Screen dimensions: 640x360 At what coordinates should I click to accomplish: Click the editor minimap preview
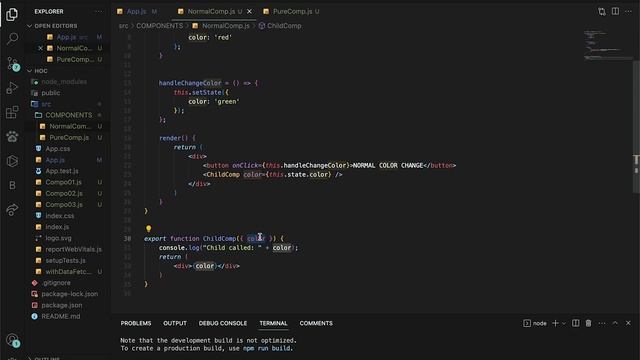(607, 45)
